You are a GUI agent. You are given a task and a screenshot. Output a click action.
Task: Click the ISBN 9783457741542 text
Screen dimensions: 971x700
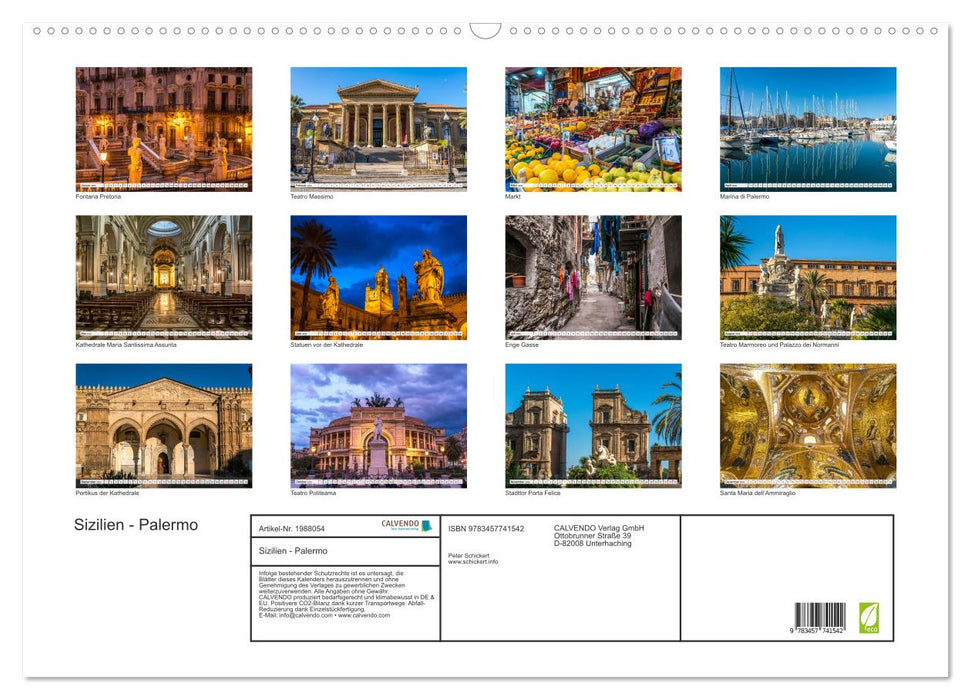click(x=486, y=529)
